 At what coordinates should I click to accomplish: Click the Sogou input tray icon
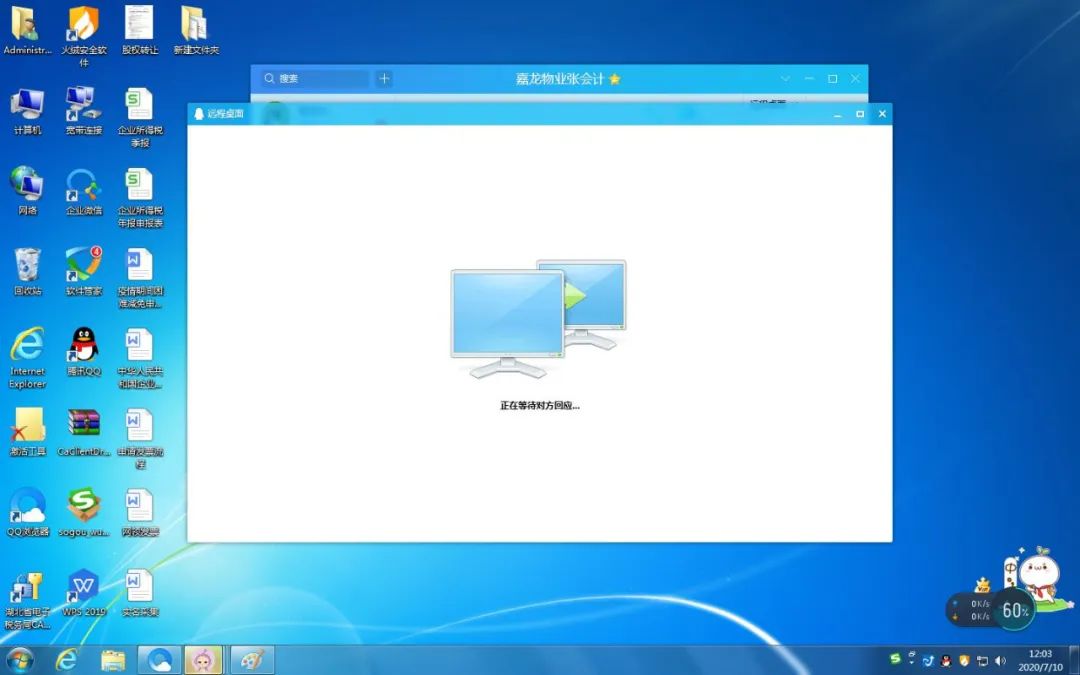[x=895, y=660]
